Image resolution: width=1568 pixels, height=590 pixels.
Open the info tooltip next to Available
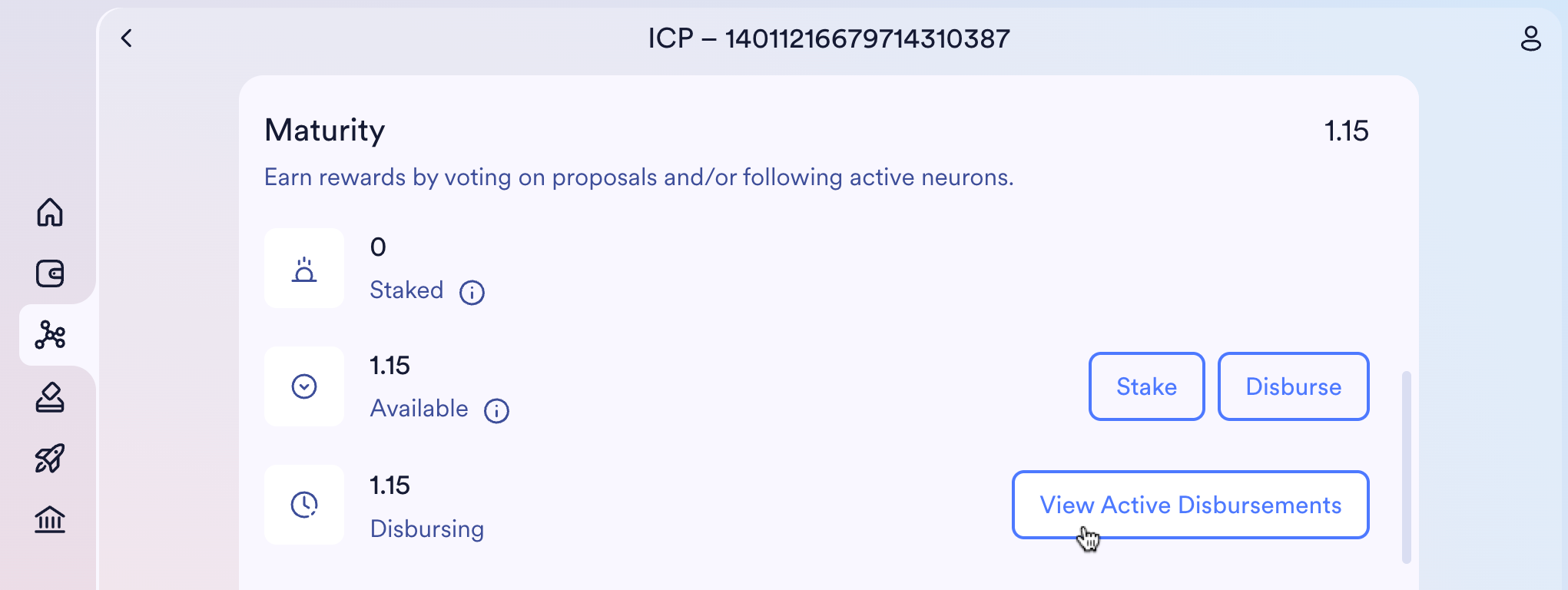pos(496,410)
